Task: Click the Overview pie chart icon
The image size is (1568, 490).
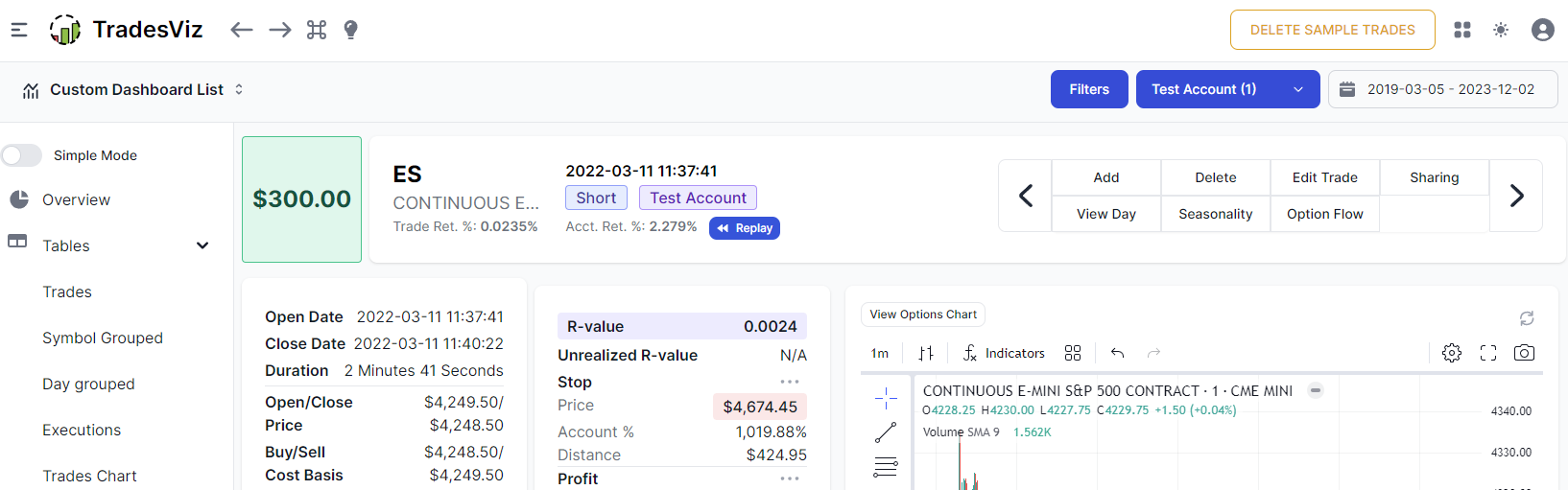Action: [19, 199]
